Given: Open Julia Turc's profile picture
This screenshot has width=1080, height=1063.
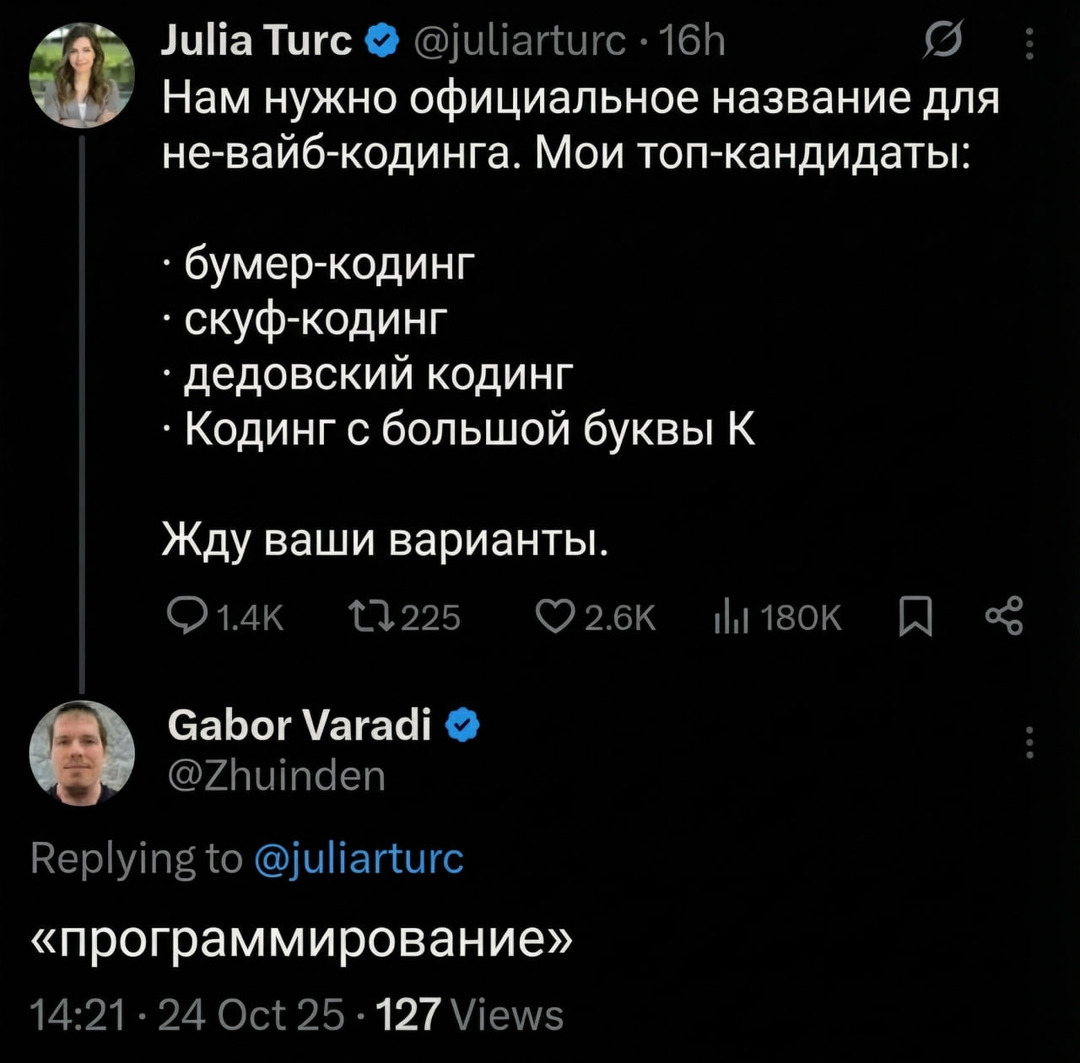Looking at the screenshot, I should click(81, 75).
